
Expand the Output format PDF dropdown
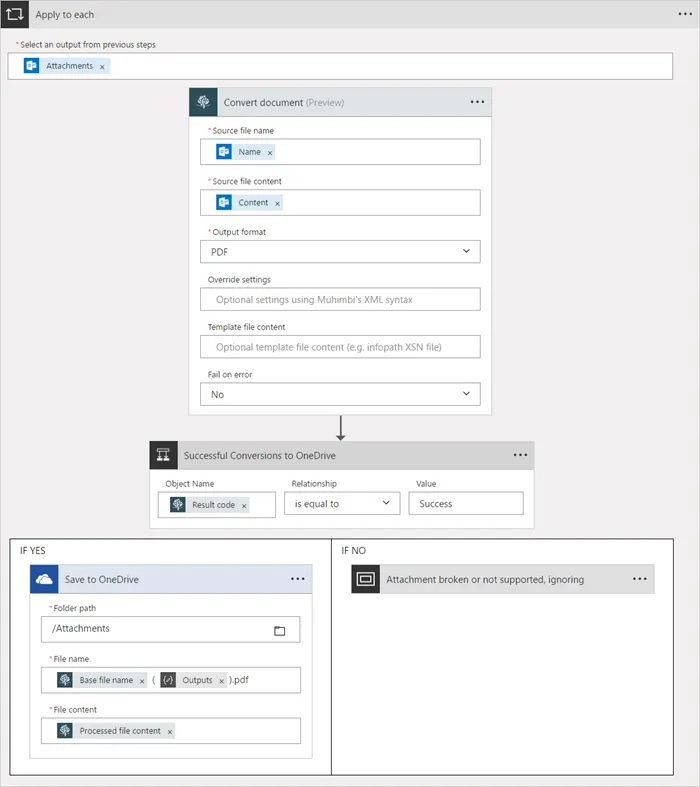[x=340, y=251]
